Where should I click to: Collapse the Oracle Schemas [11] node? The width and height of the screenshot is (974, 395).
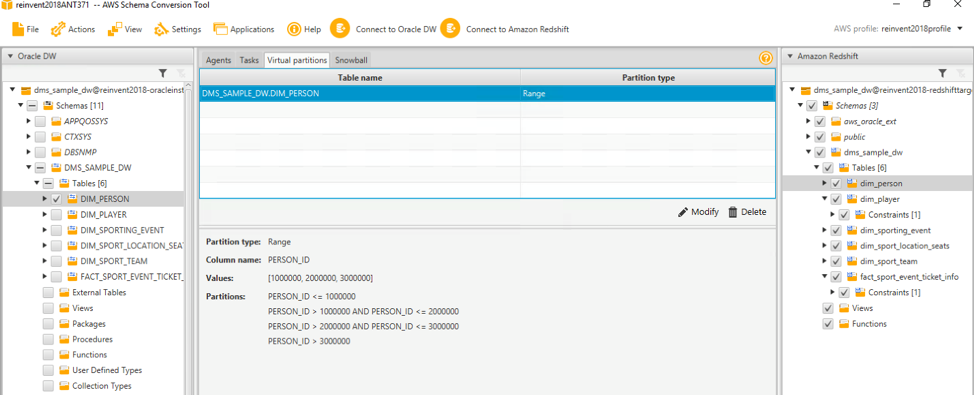(x=21, y=106)
